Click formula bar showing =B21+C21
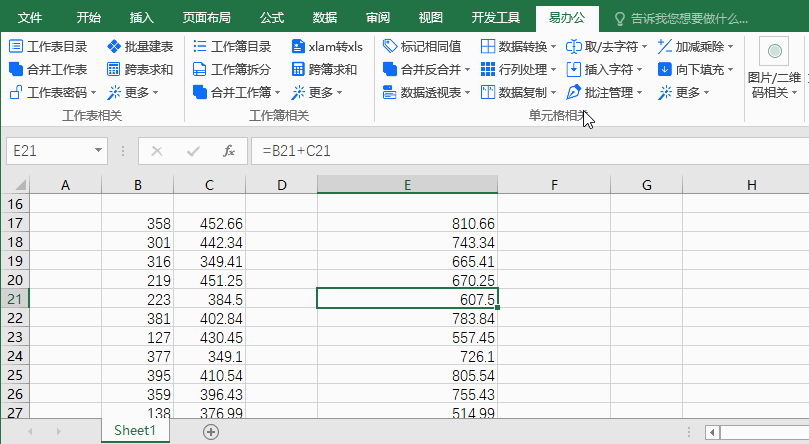Viewport: 809px width, 444px height. tap(530, 151)
